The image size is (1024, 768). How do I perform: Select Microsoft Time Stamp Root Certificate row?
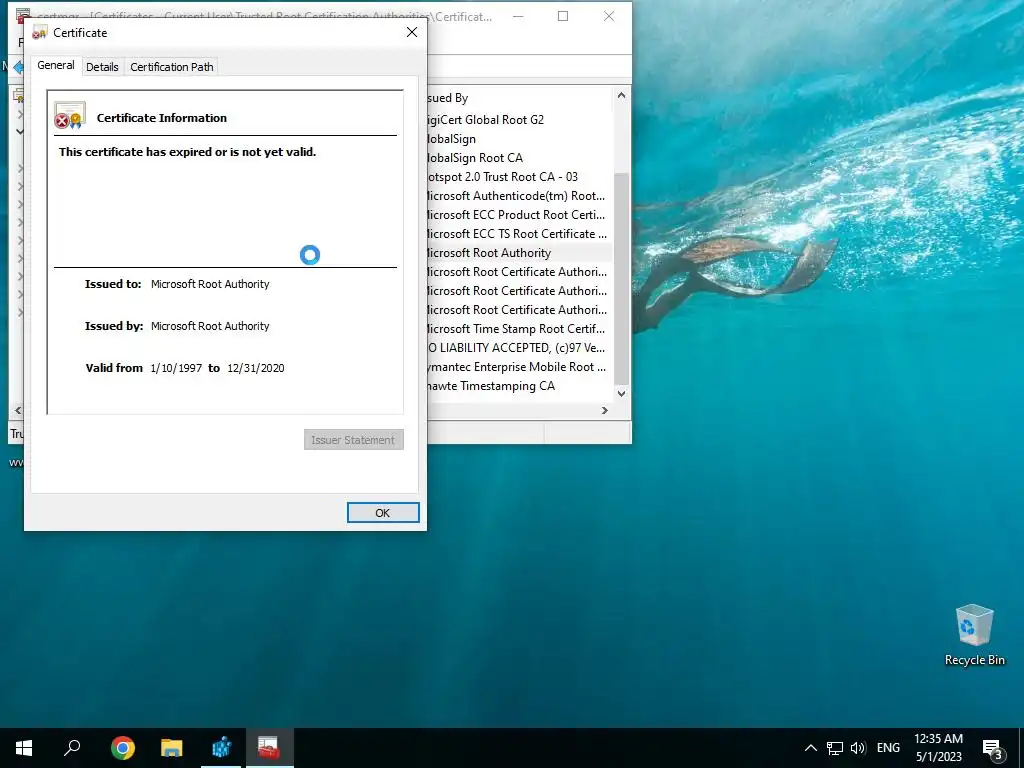pos(519,328)
